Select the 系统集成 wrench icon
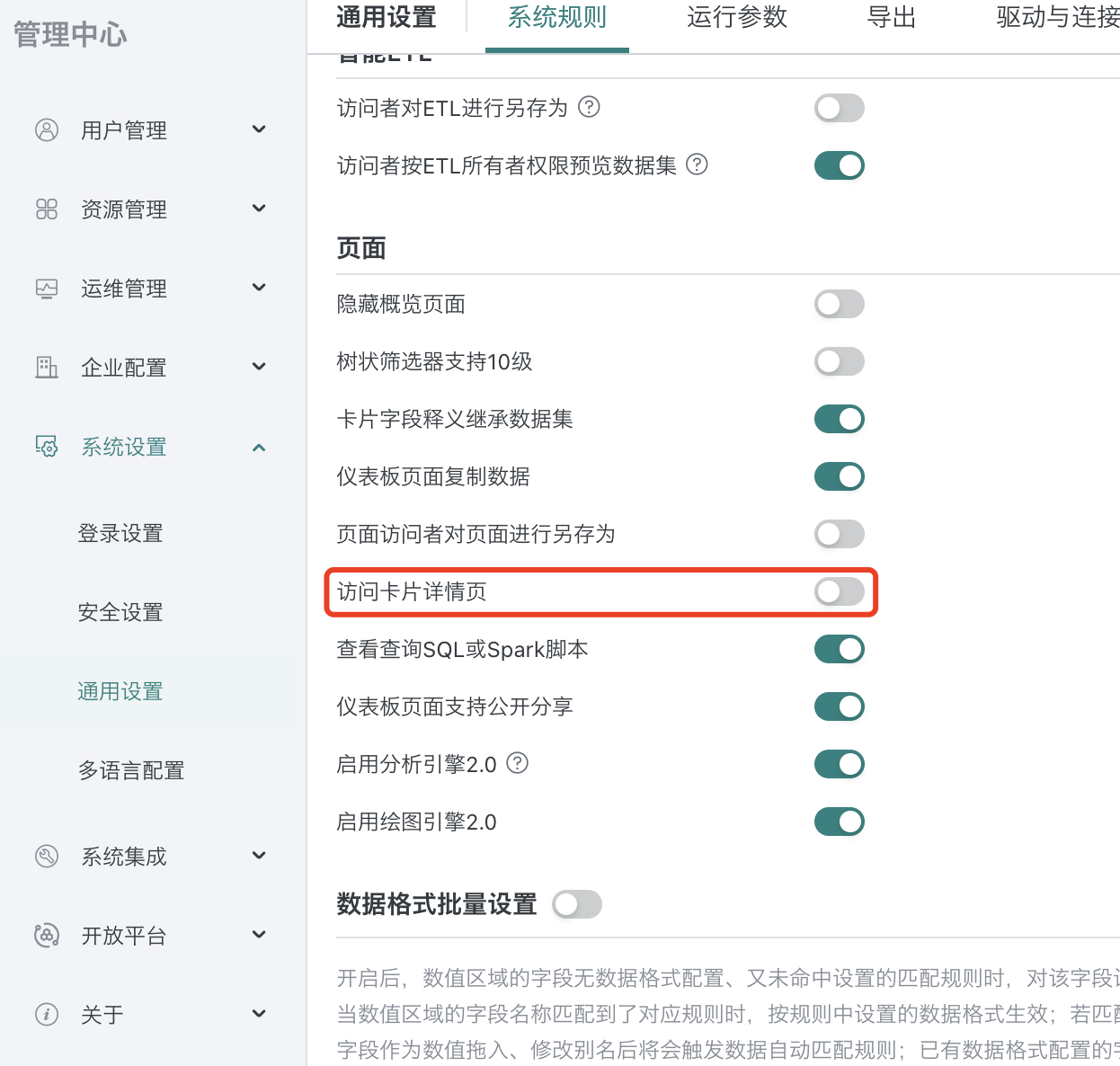This screenshot has width=1120, height=1066. tap(46, 856)
